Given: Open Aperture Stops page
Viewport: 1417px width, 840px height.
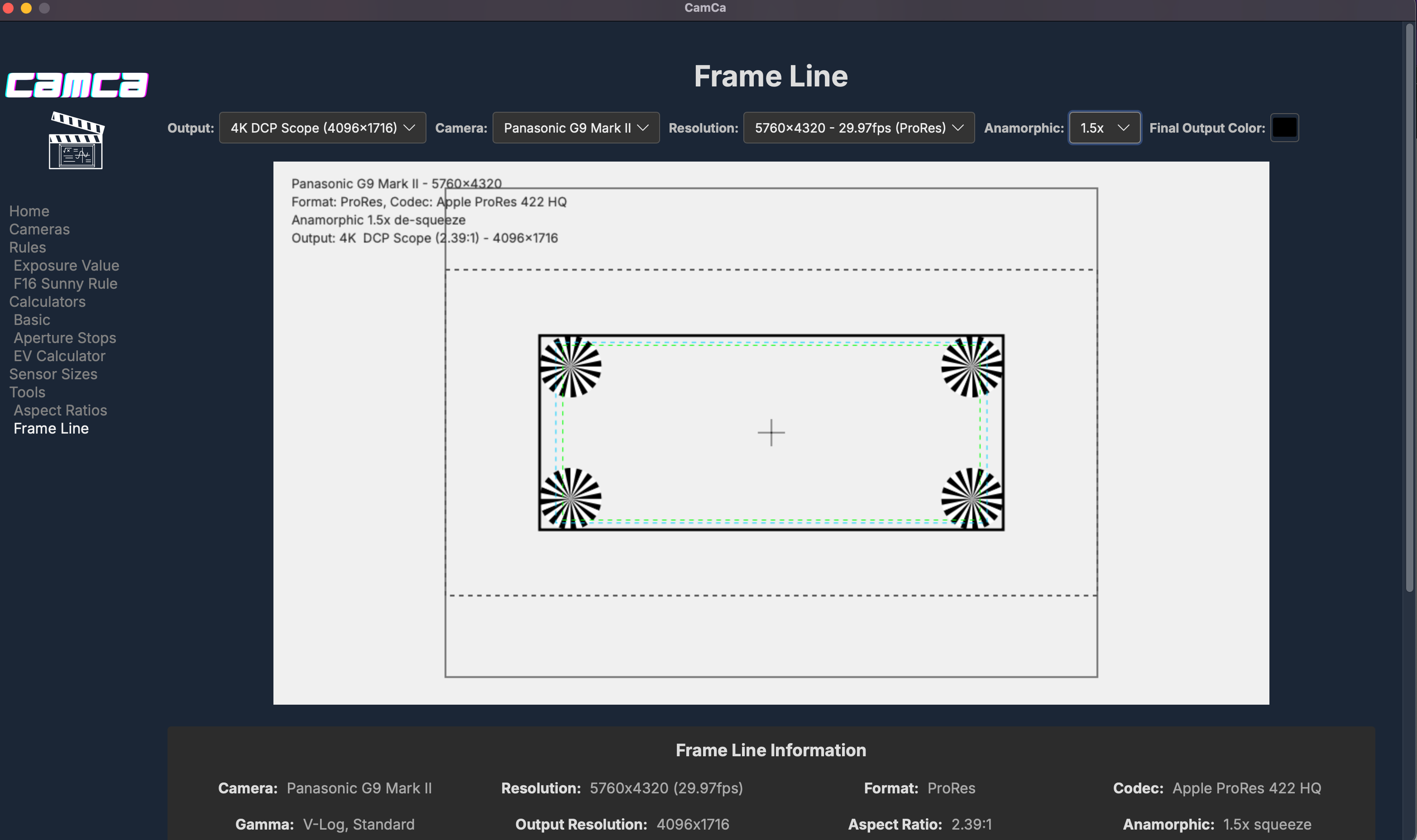Looking at the screenshot, I should pos(65,338).
